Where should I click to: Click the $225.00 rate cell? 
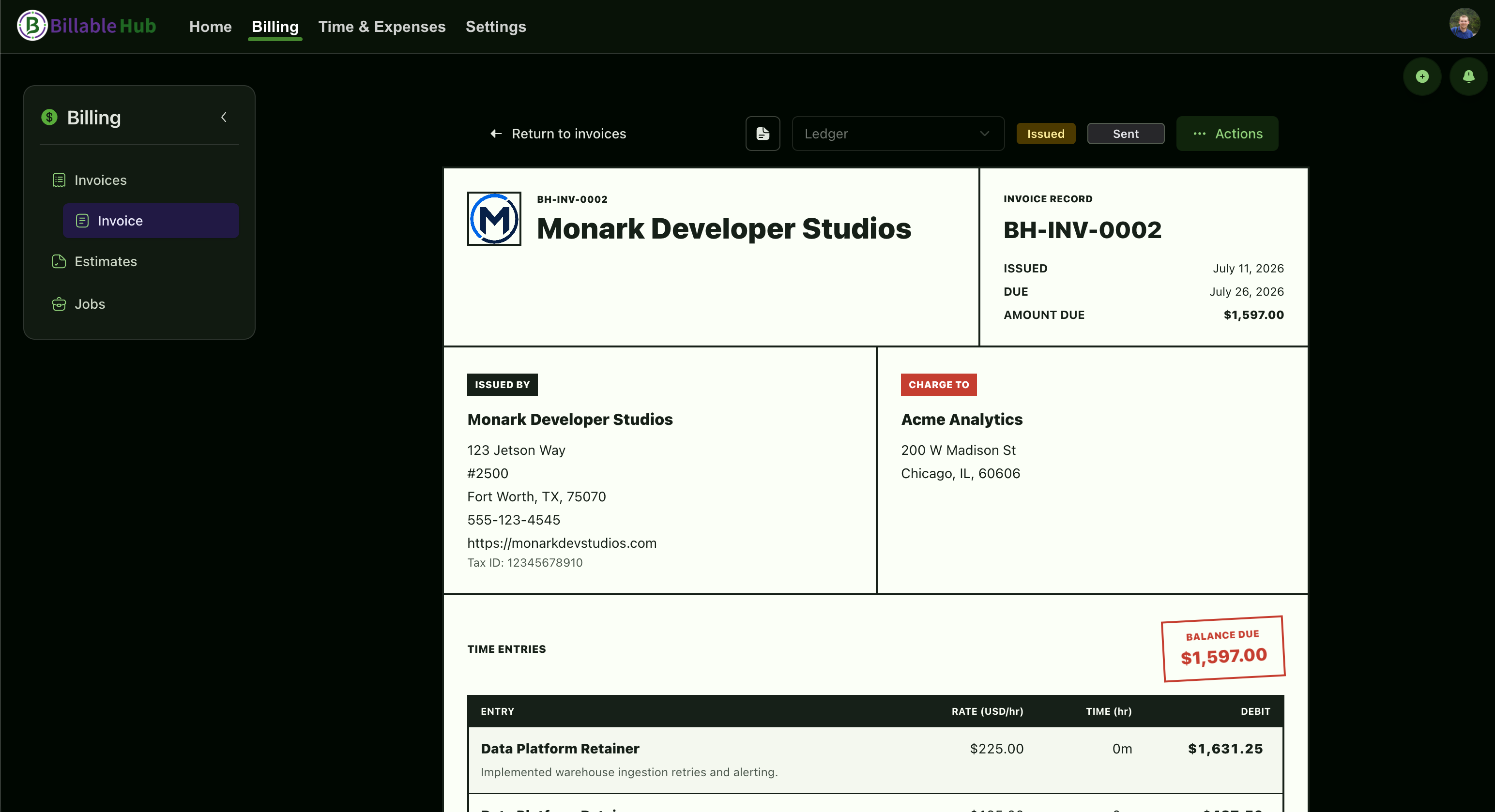[x=996, y=749]
